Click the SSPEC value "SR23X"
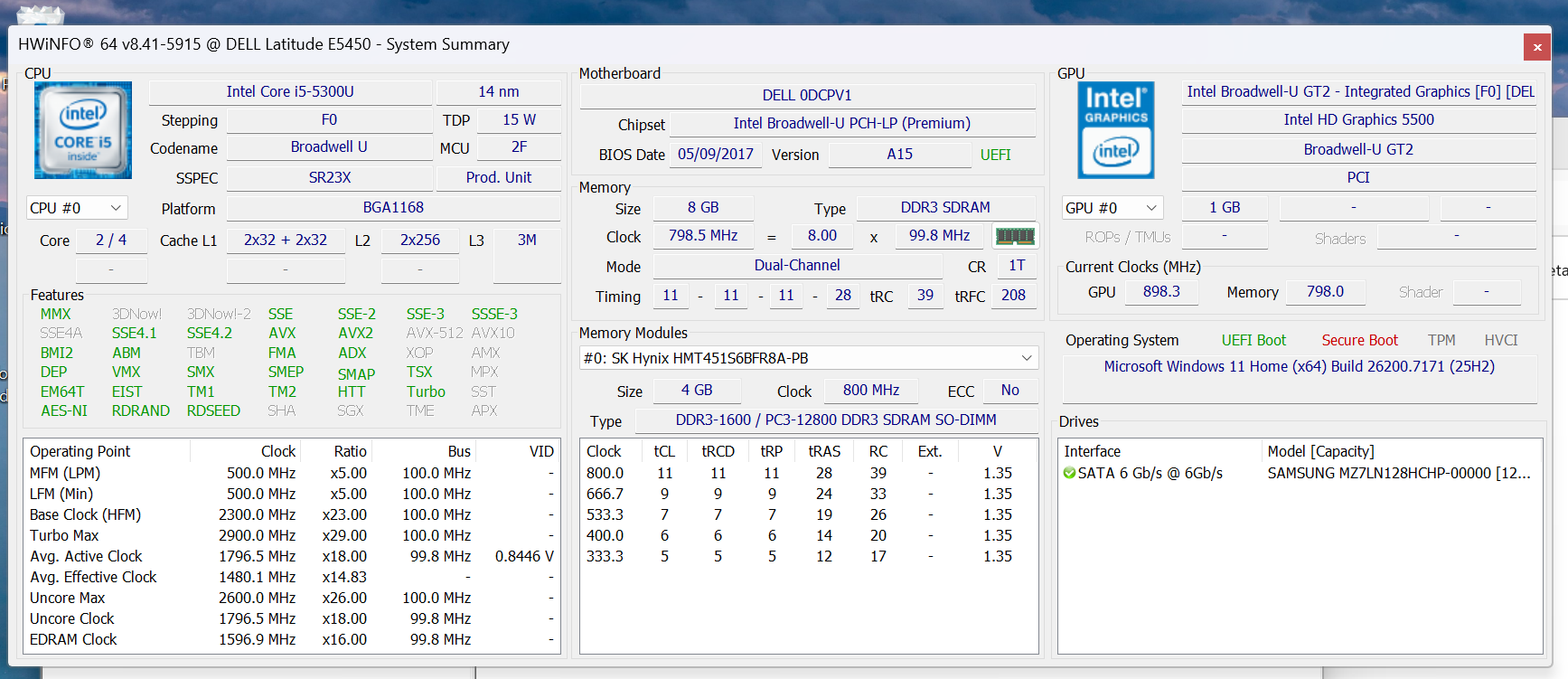The image size is (1568, 679). click(x=330, y=177)
